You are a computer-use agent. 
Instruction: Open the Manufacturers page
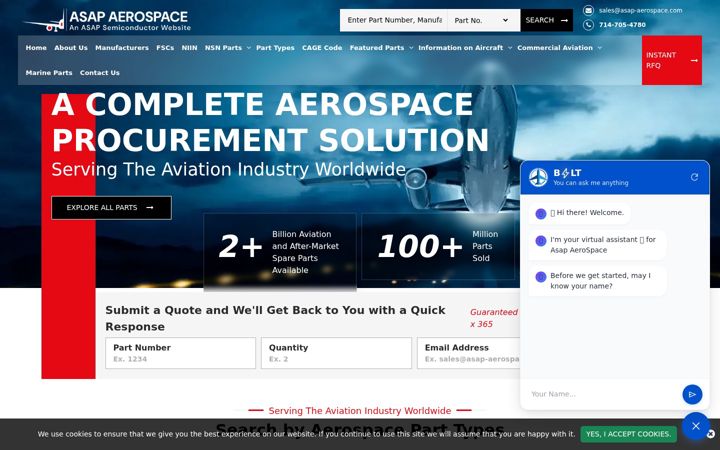pyautogui.click(x=122, y=48)
